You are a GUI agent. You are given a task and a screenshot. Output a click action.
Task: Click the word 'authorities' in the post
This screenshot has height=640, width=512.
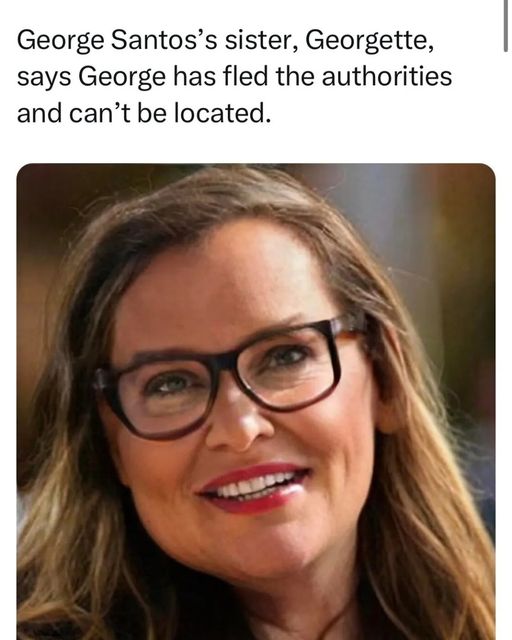click(387, 77)
